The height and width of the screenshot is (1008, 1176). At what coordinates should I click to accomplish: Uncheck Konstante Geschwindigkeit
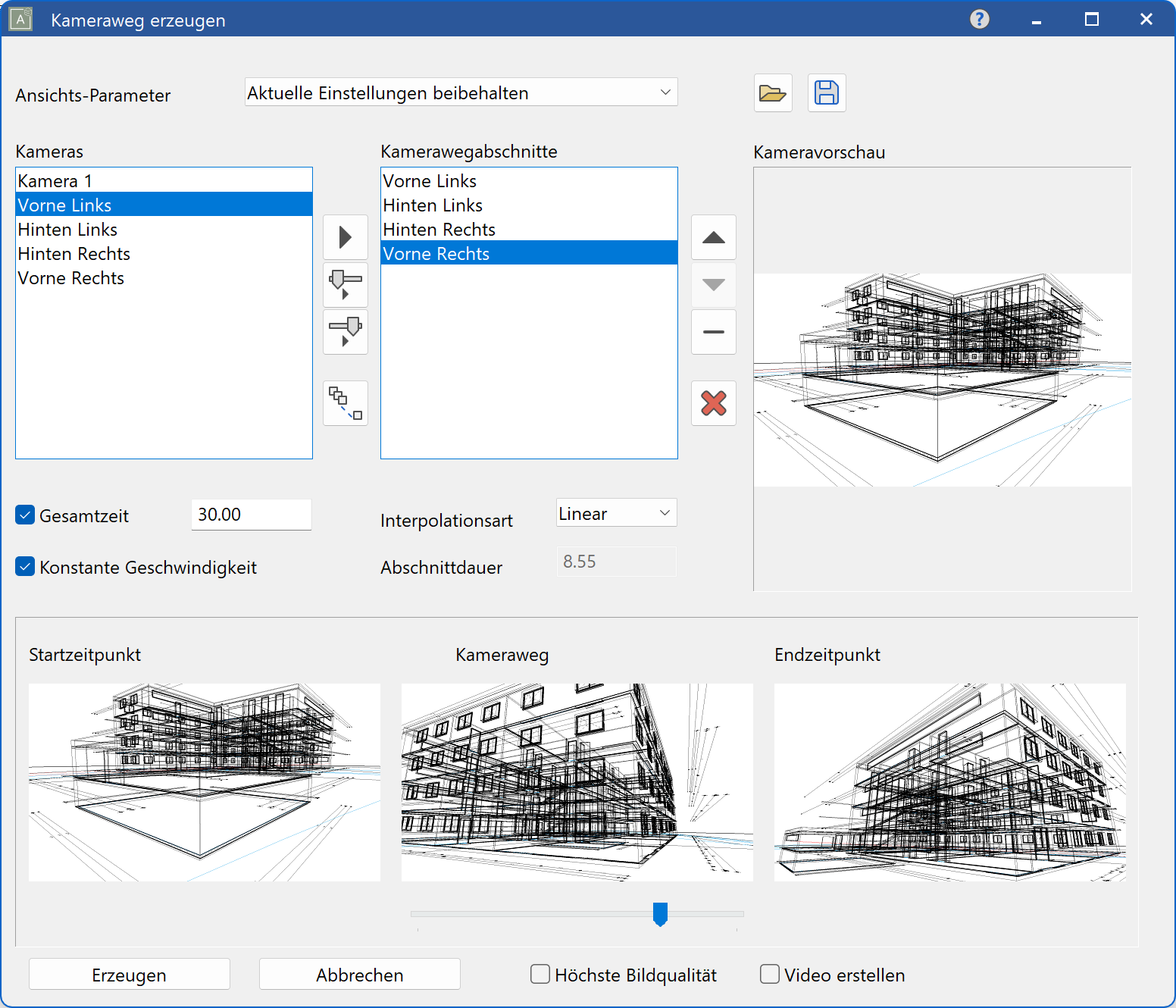[25, 567]
